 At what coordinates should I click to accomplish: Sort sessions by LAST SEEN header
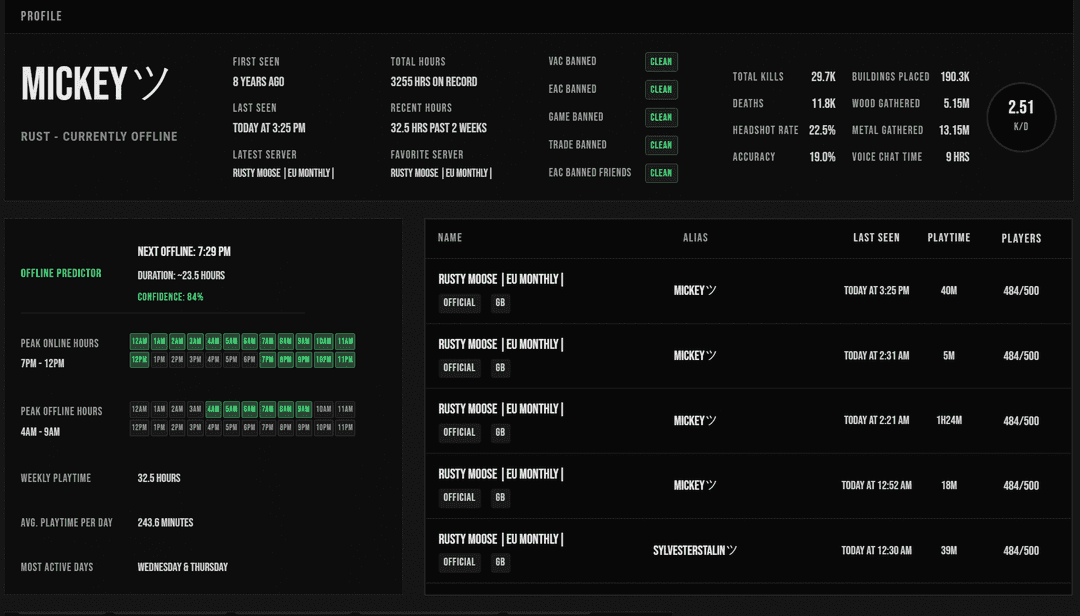pyautogui.click(x=876, y=238)
